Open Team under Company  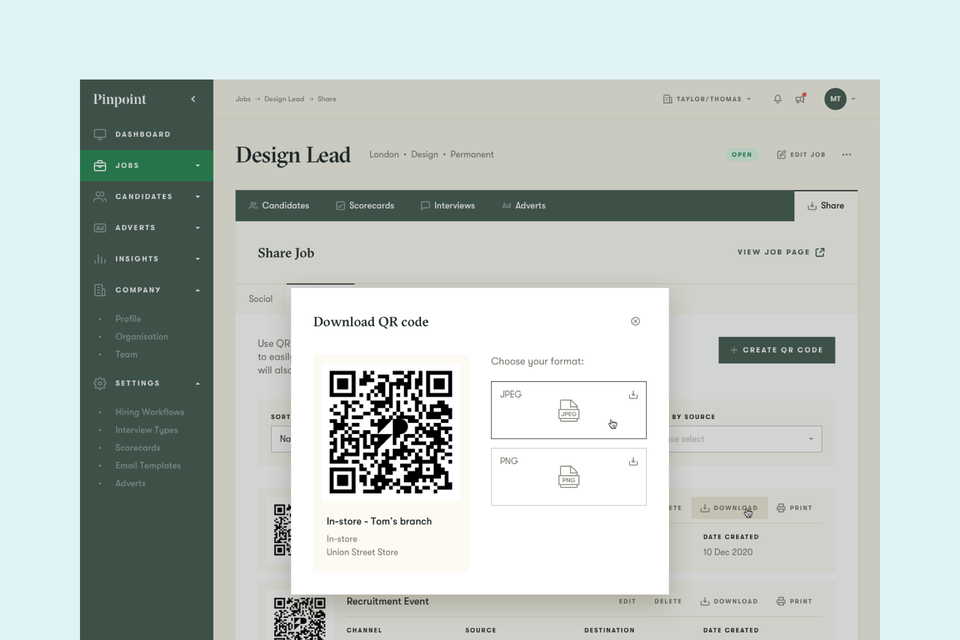[126, 354]
